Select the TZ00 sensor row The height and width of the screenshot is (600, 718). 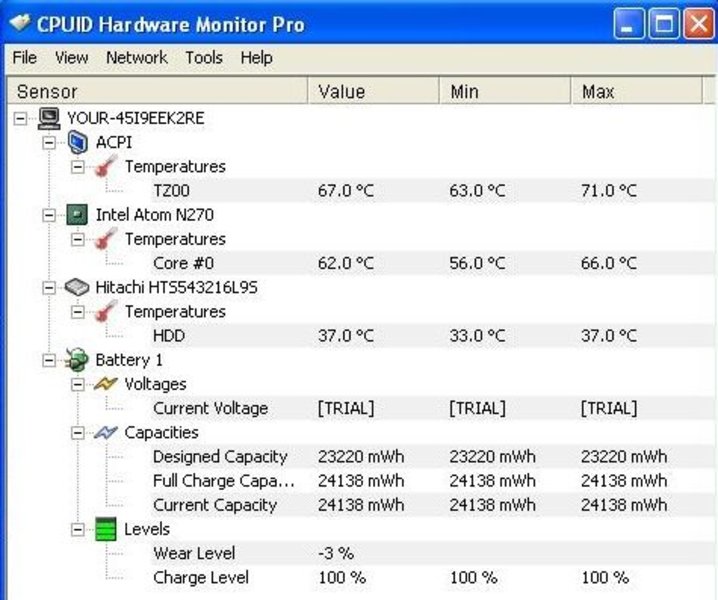(432, 190)
